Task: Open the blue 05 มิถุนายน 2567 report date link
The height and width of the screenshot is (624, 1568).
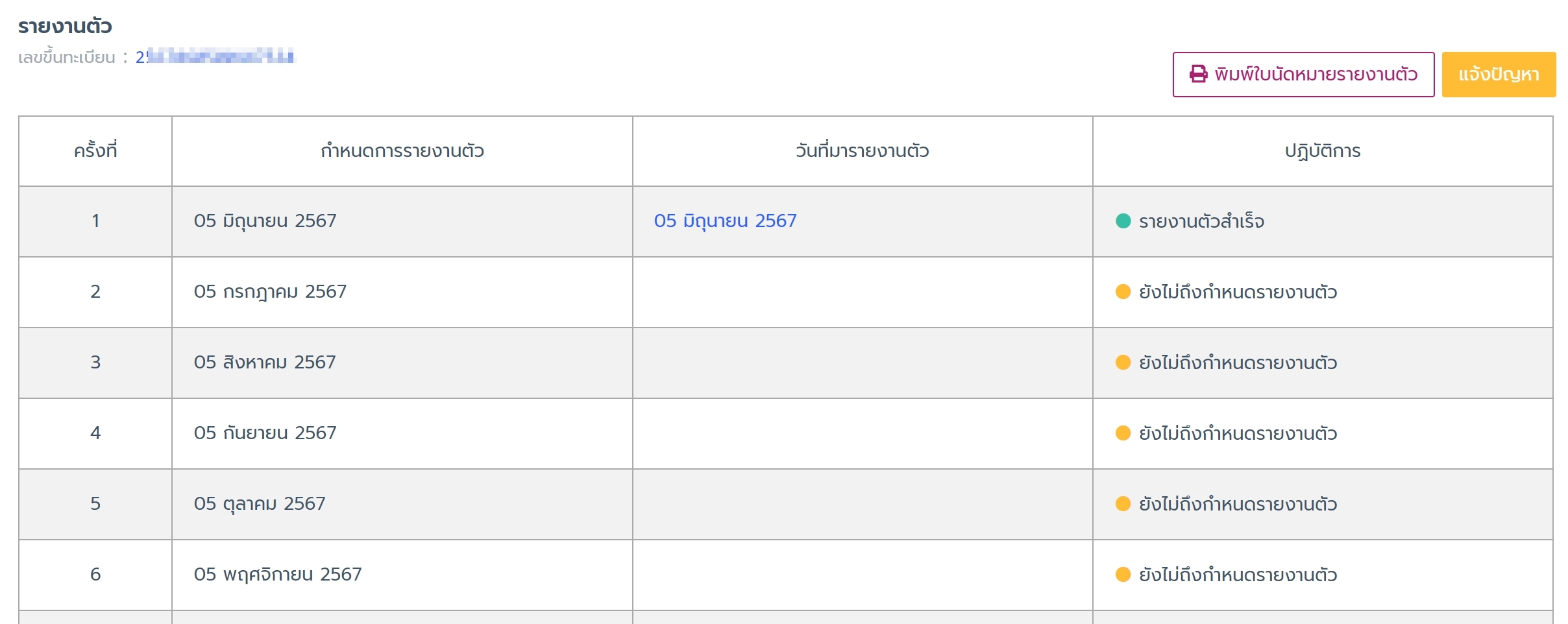Action: (725, 221)
